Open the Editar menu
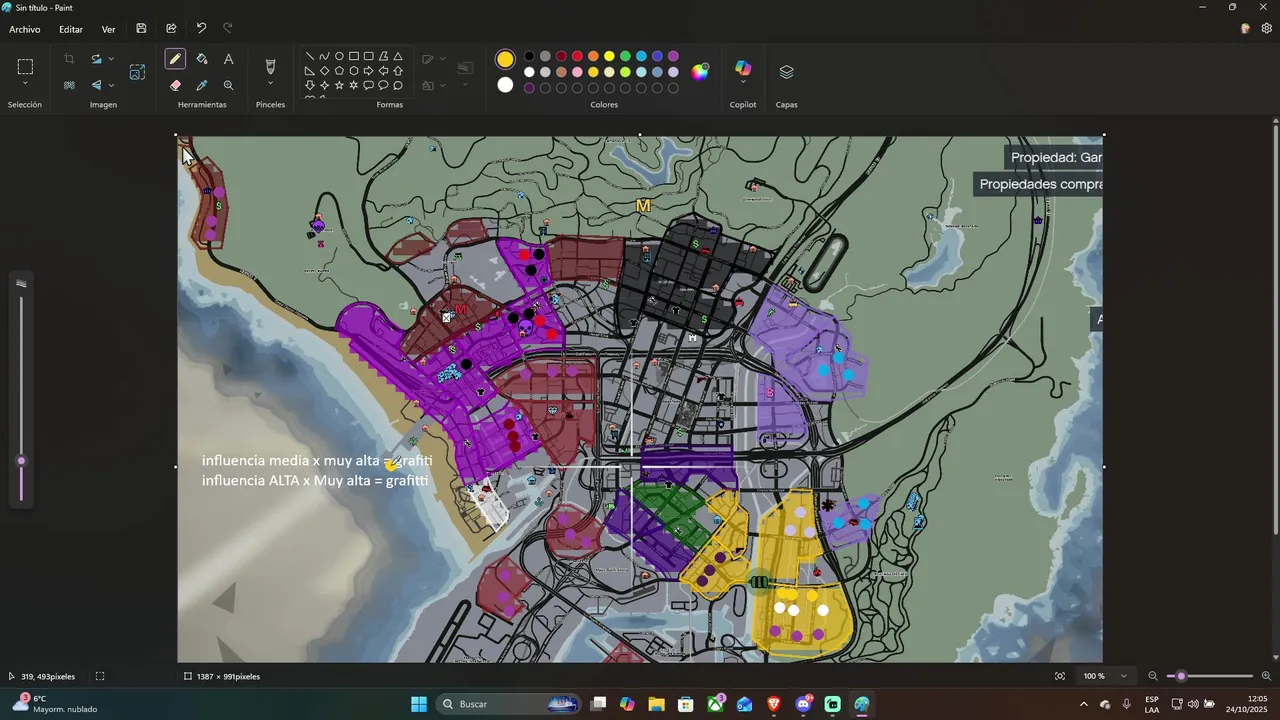 pos(71,29)
